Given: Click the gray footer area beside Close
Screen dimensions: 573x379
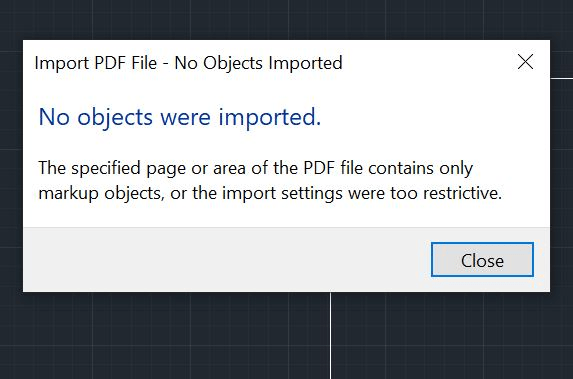Looking at the screenshot, I should coord(227,259).
